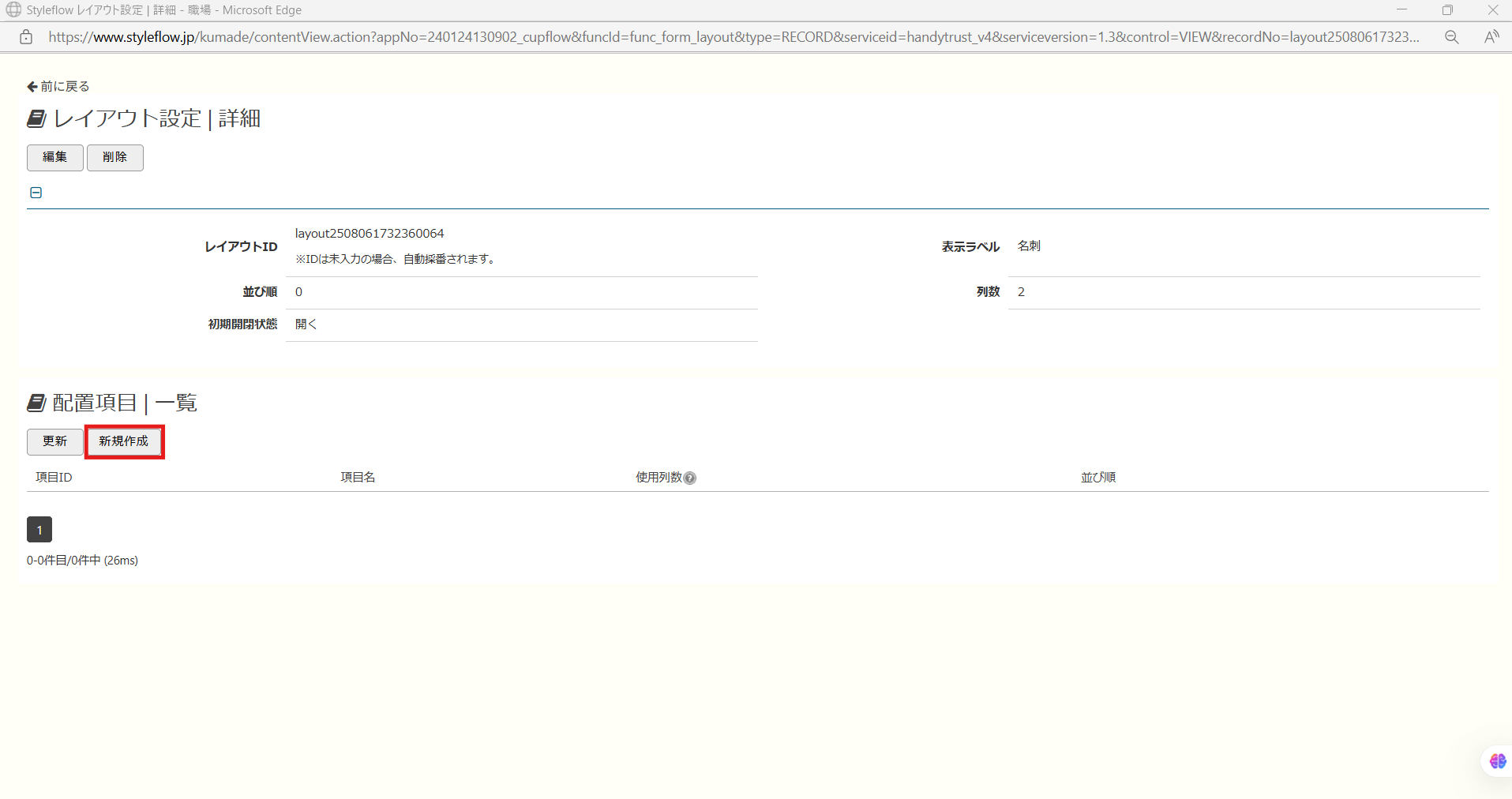Click the 編集 button
Viewport: 1512px width, 799px height.
click(x=54, y=157)
